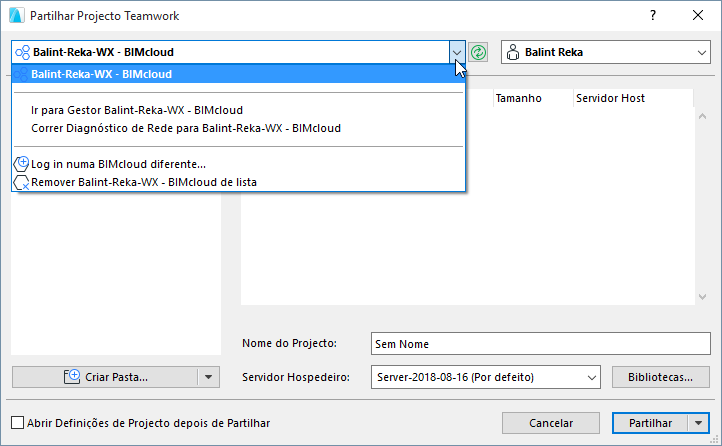Image resolution: width=722 pixels, height=446 pixels.
Task: Open Criar Pasta dropdown arrow
Action: tap(209, 377)
